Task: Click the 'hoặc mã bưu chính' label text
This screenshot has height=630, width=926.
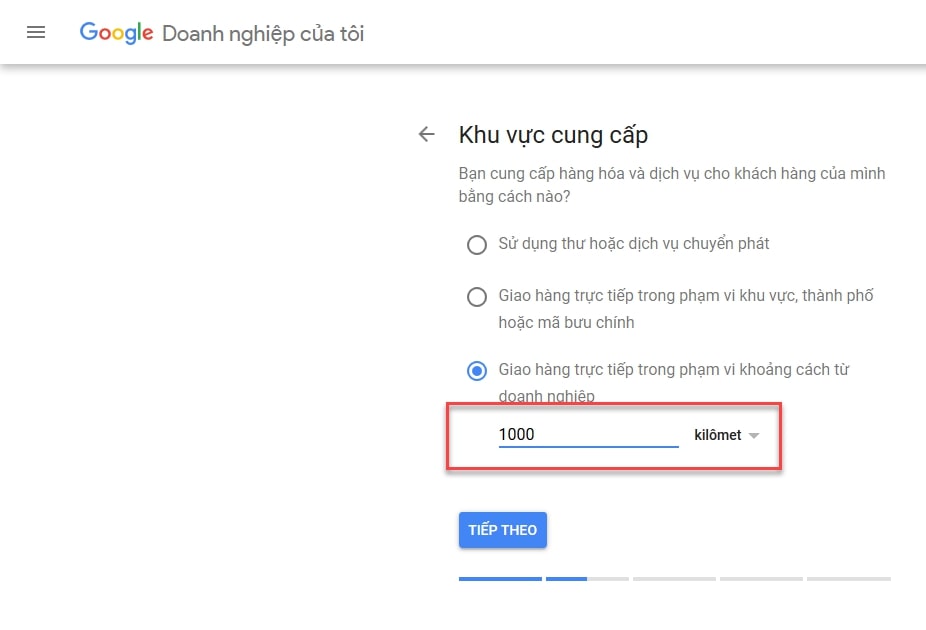Action: click(566, 322)
